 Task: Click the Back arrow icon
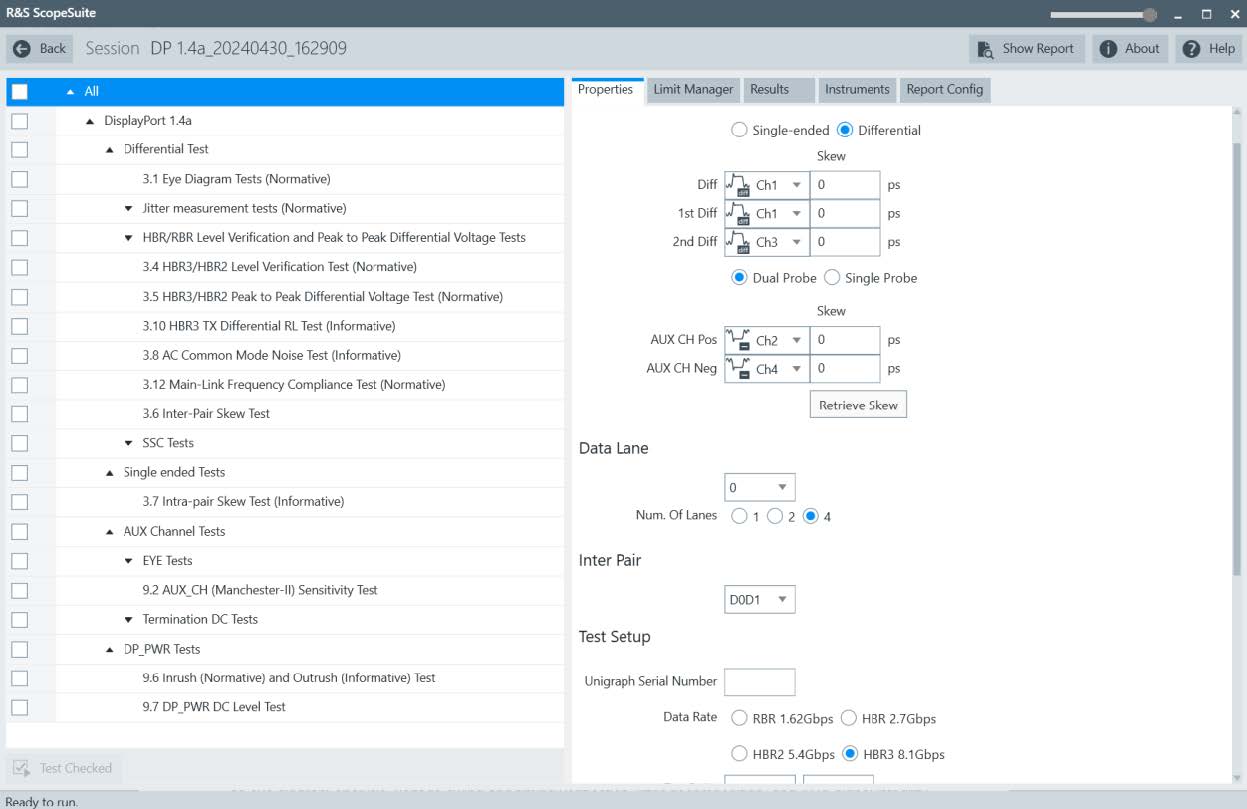click(x=22, y=48)
